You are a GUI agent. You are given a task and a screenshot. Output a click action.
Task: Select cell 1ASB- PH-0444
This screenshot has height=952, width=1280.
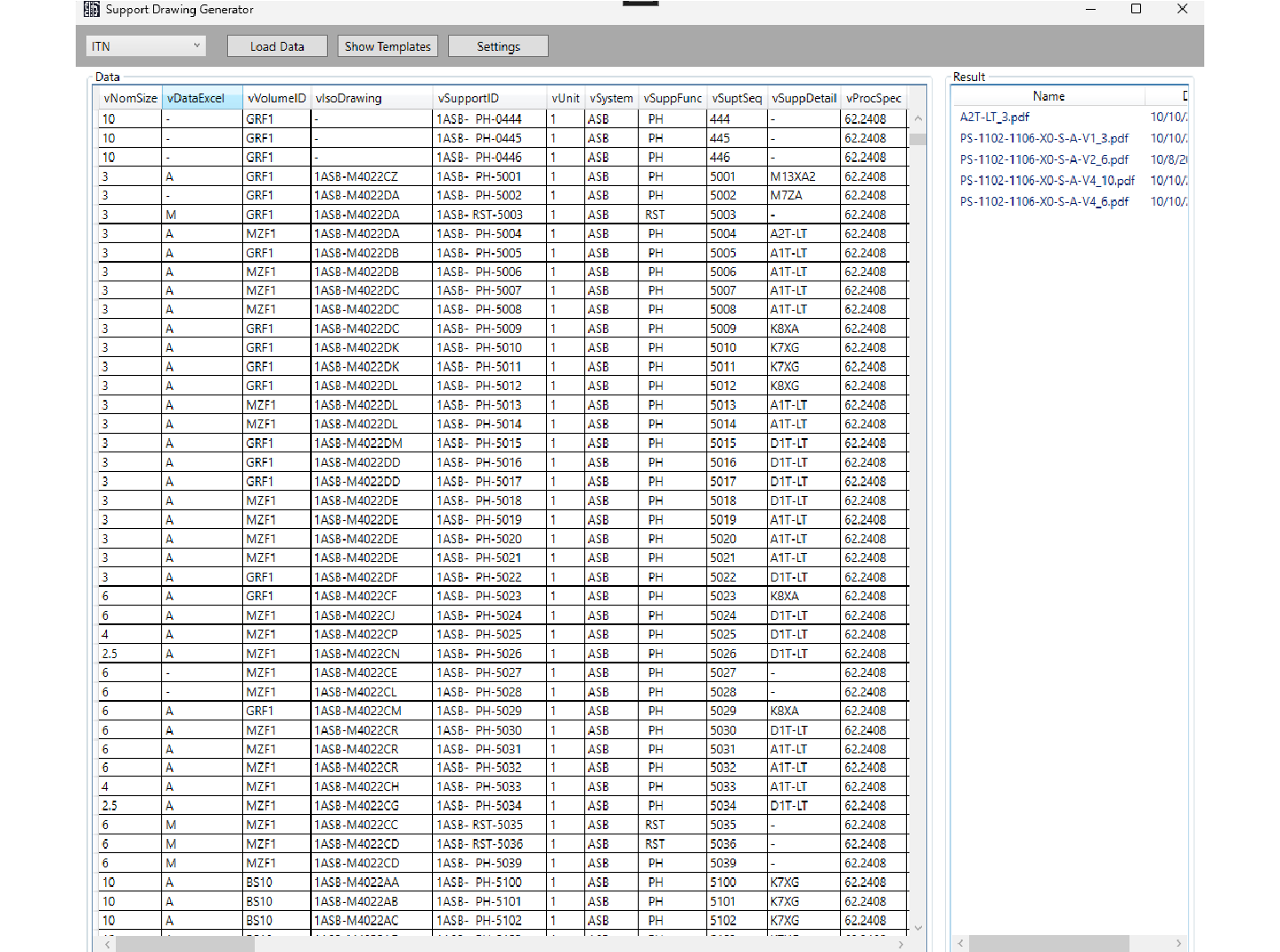click(490, 118)
